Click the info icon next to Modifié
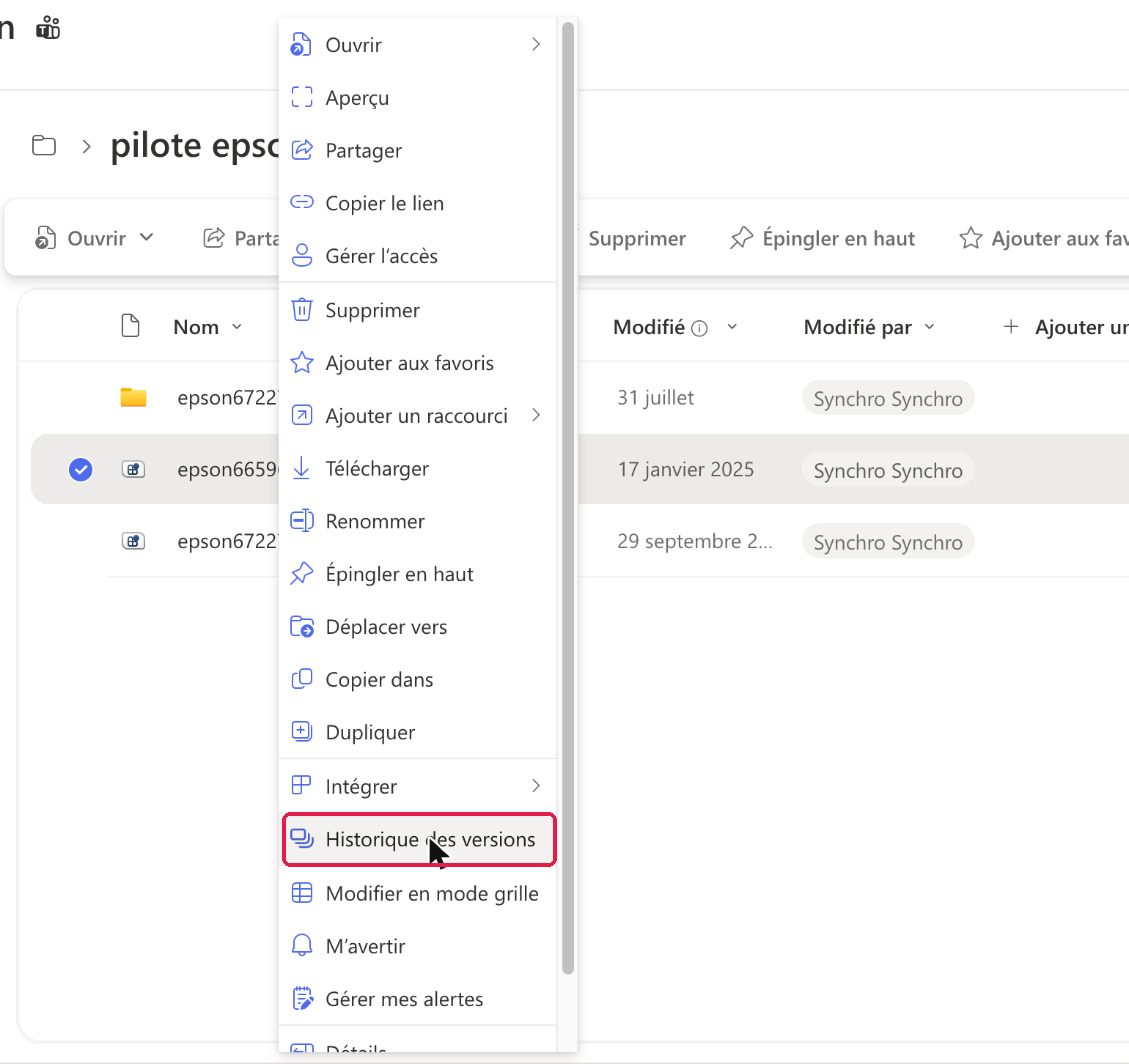 [x=699, y=328]
